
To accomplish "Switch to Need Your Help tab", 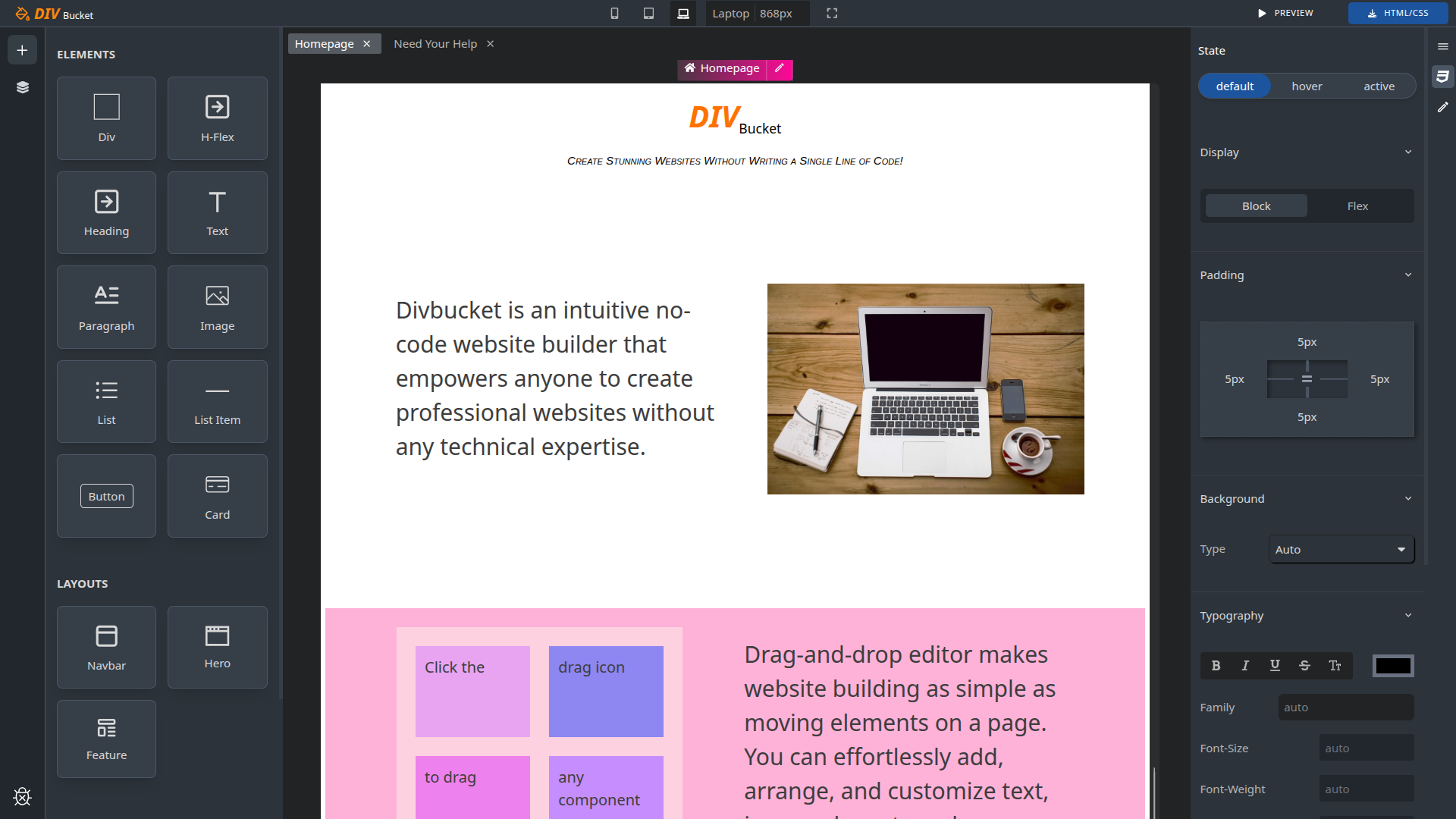I will (435, 44).
